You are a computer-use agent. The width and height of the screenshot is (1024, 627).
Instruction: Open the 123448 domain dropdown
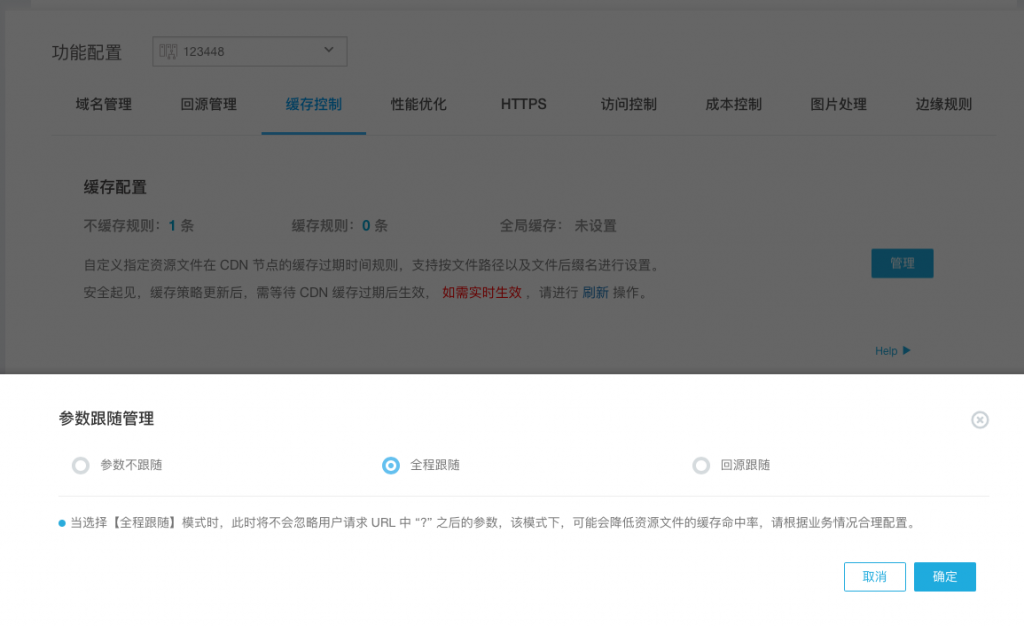249,52
